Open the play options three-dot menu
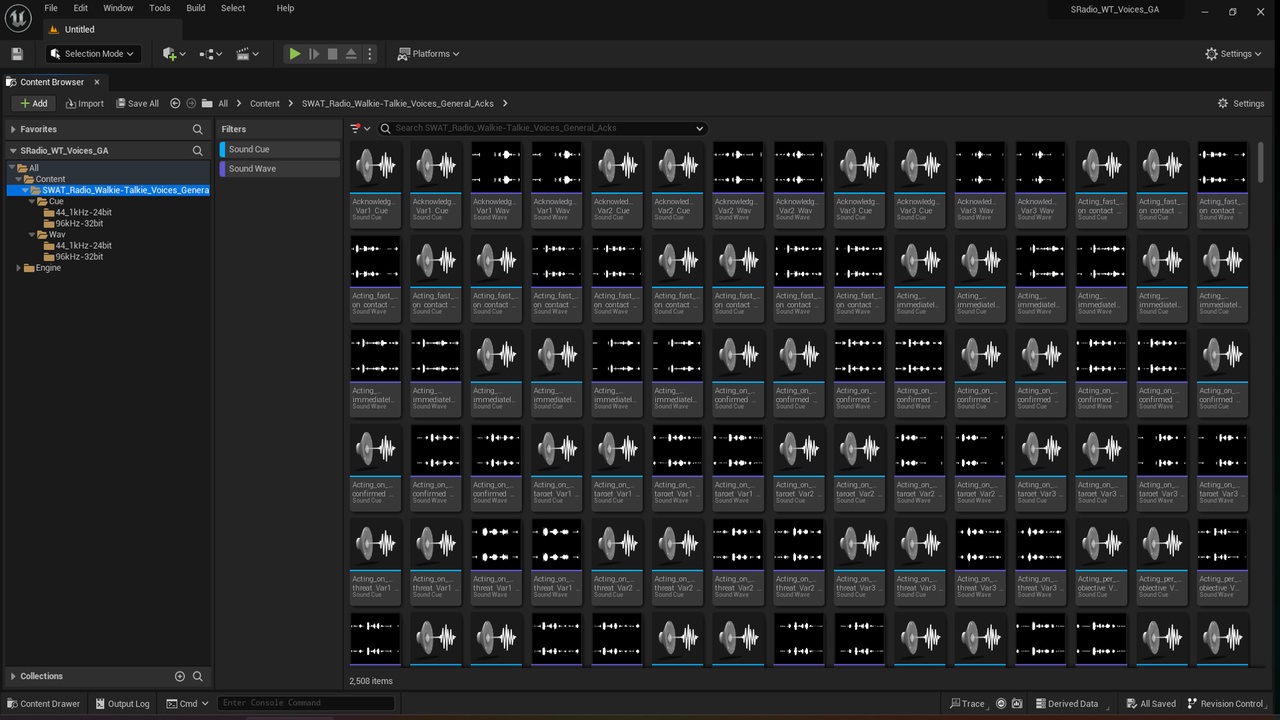The width and height of the screenshot is (1280, 720). (x=370, y=54)
